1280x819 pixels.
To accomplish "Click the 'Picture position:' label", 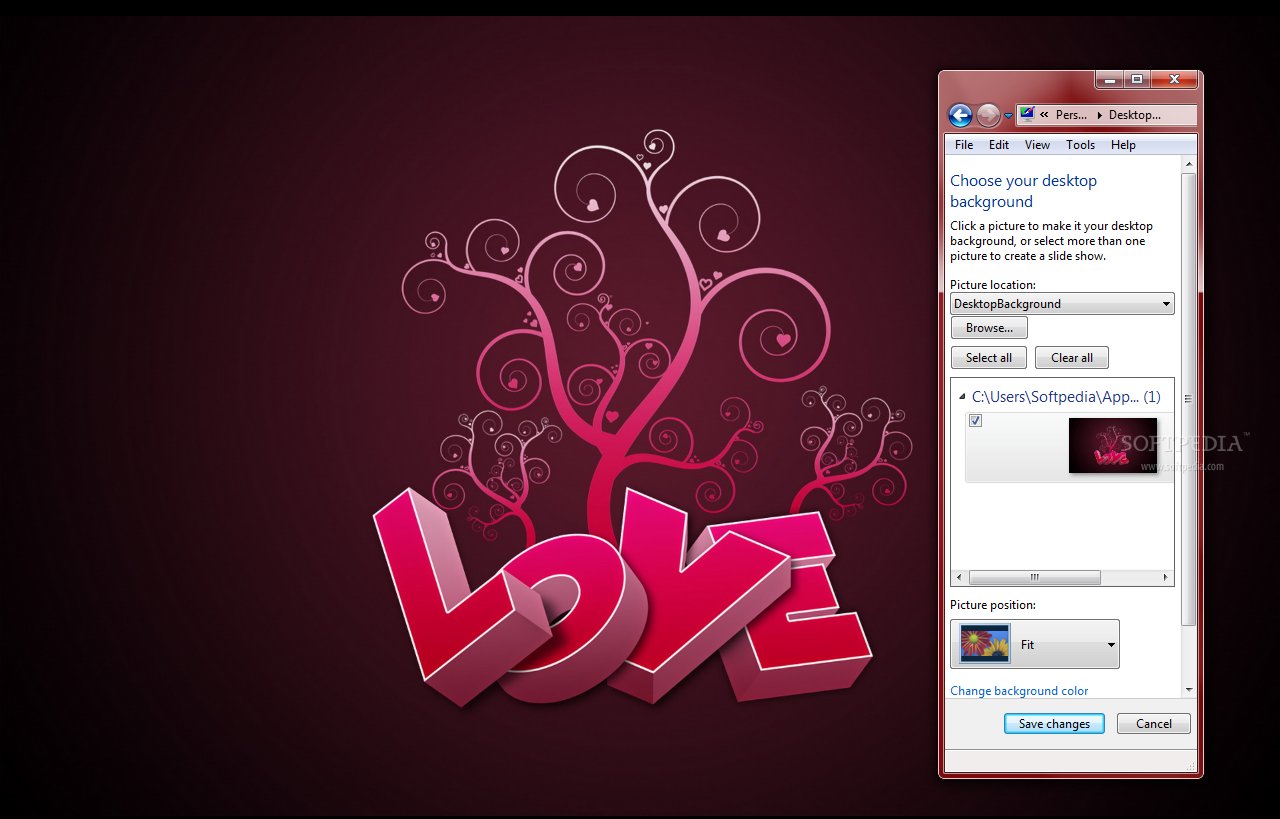I will pyautogui.click(x=993, y=605).
